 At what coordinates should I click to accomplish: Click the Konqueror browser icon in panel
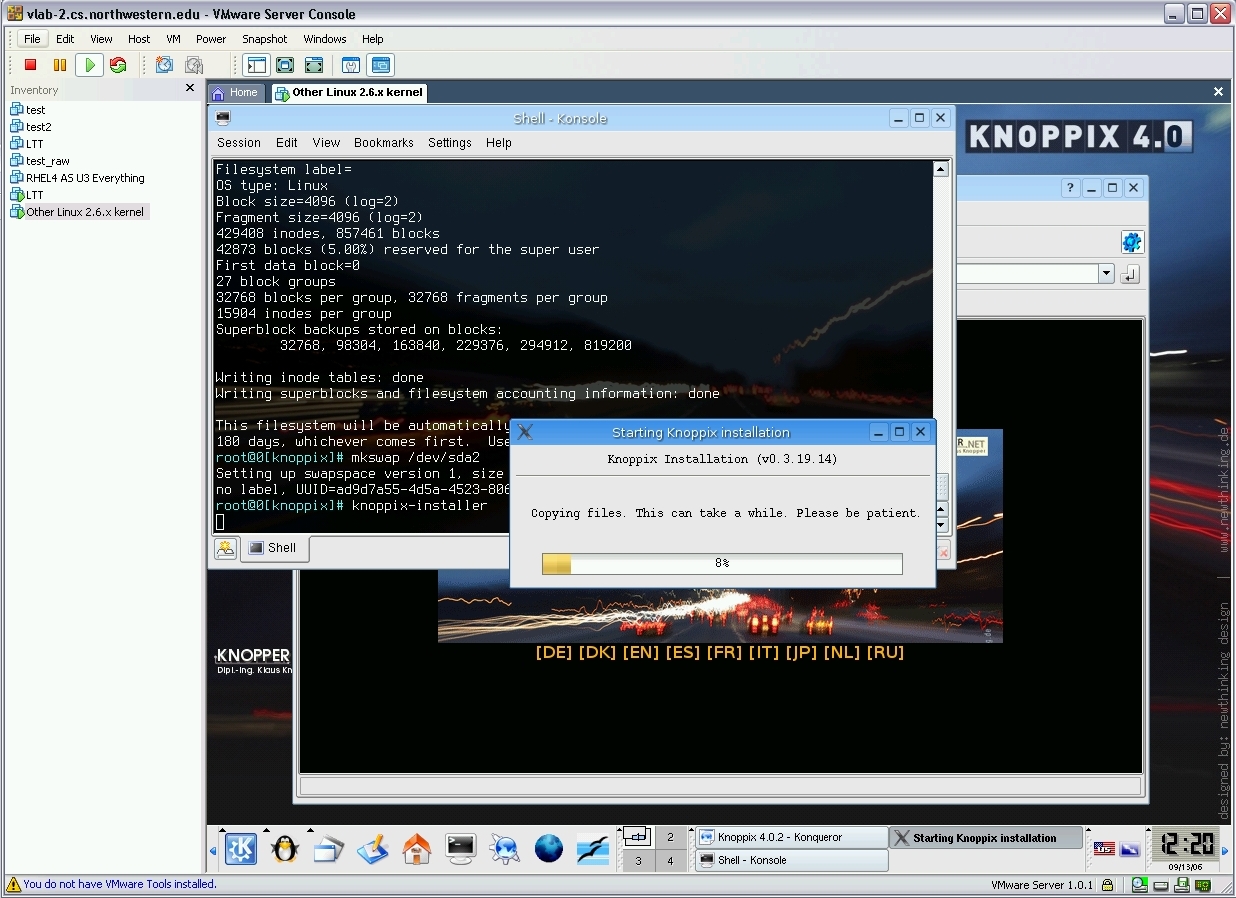click(x=504, y=849)
